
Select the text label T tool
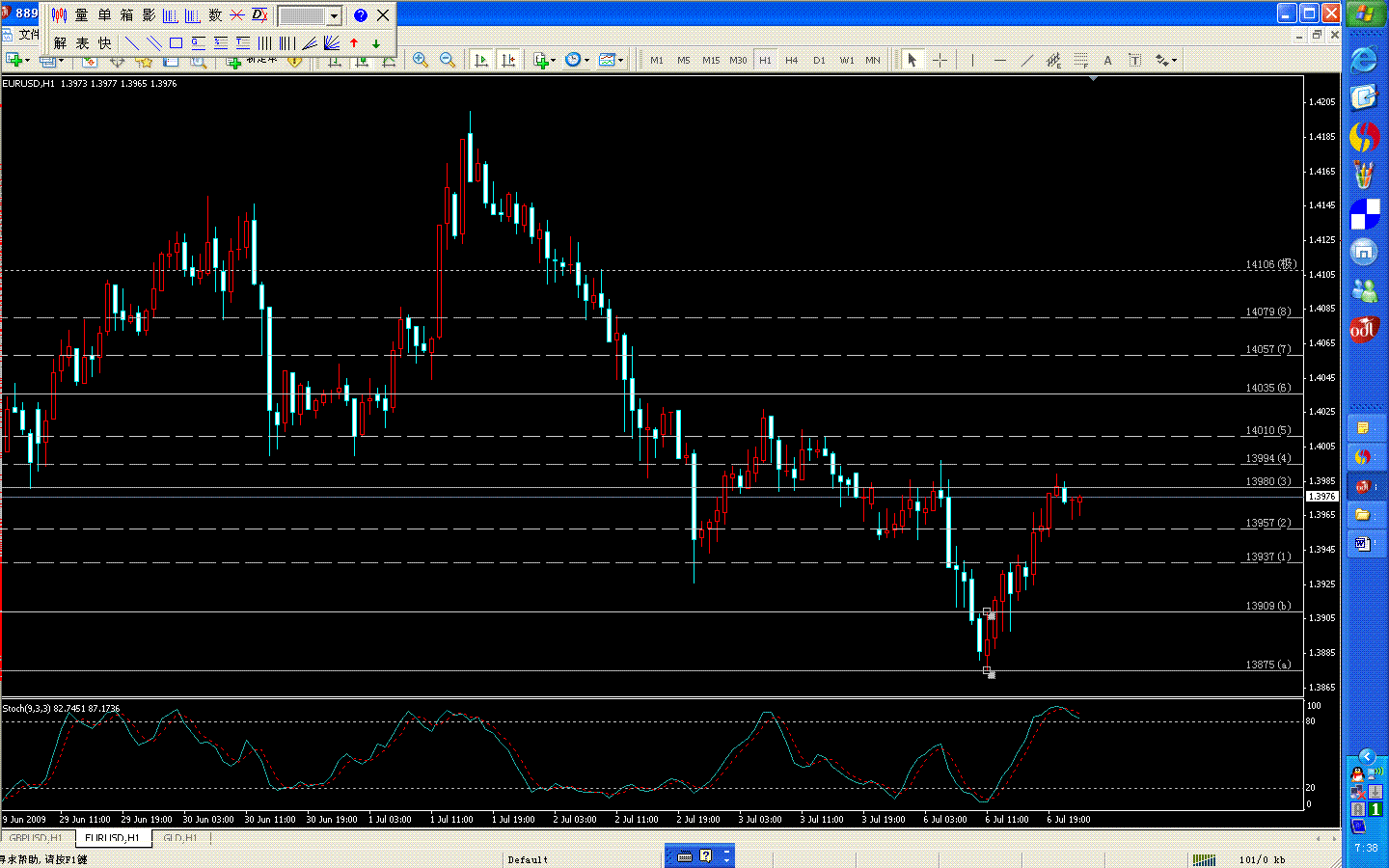pyautogui.click(x=1134, y=60)
